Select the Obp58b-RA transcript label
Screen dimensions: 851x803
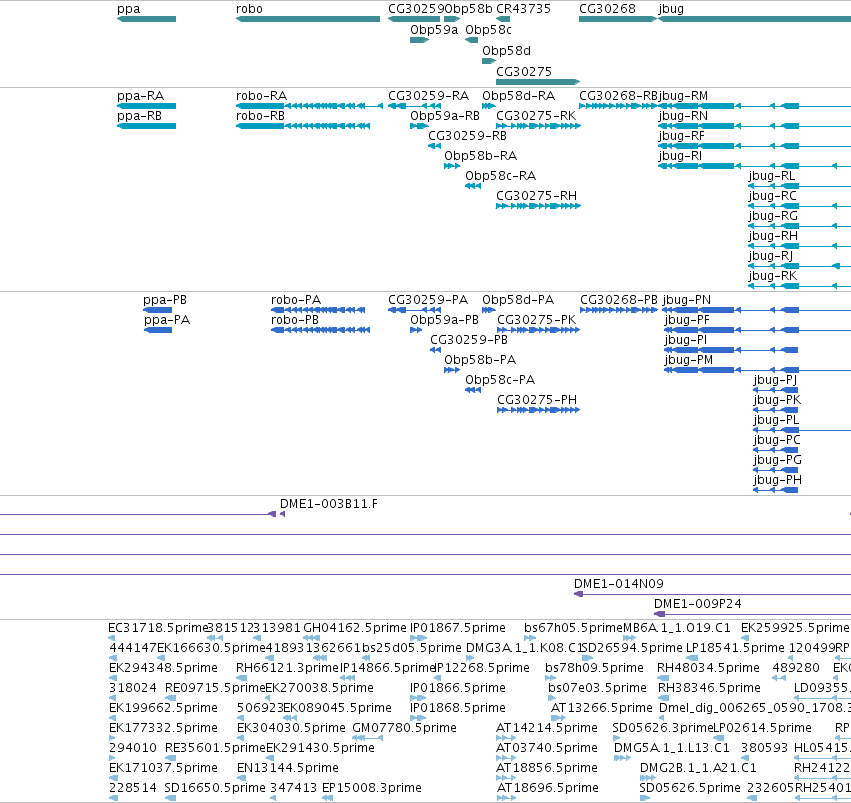(x=480, y=156)
